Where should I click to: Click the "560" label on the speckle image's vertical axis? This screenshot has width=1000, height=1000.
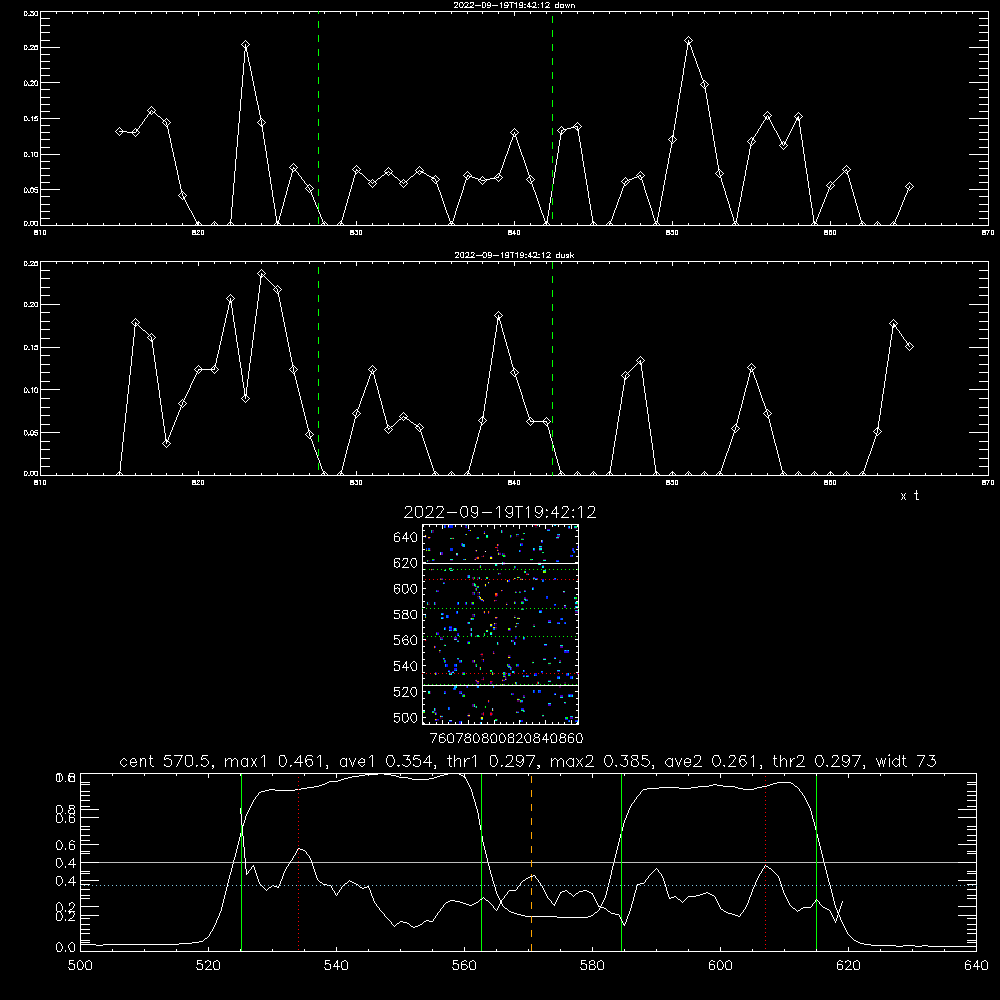406,640
